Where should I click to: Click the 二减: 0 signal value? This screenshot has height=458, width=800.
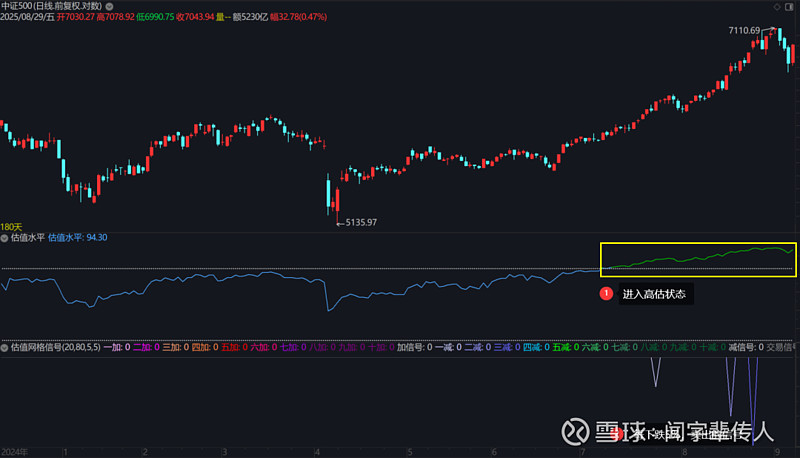tap(478, 347)
